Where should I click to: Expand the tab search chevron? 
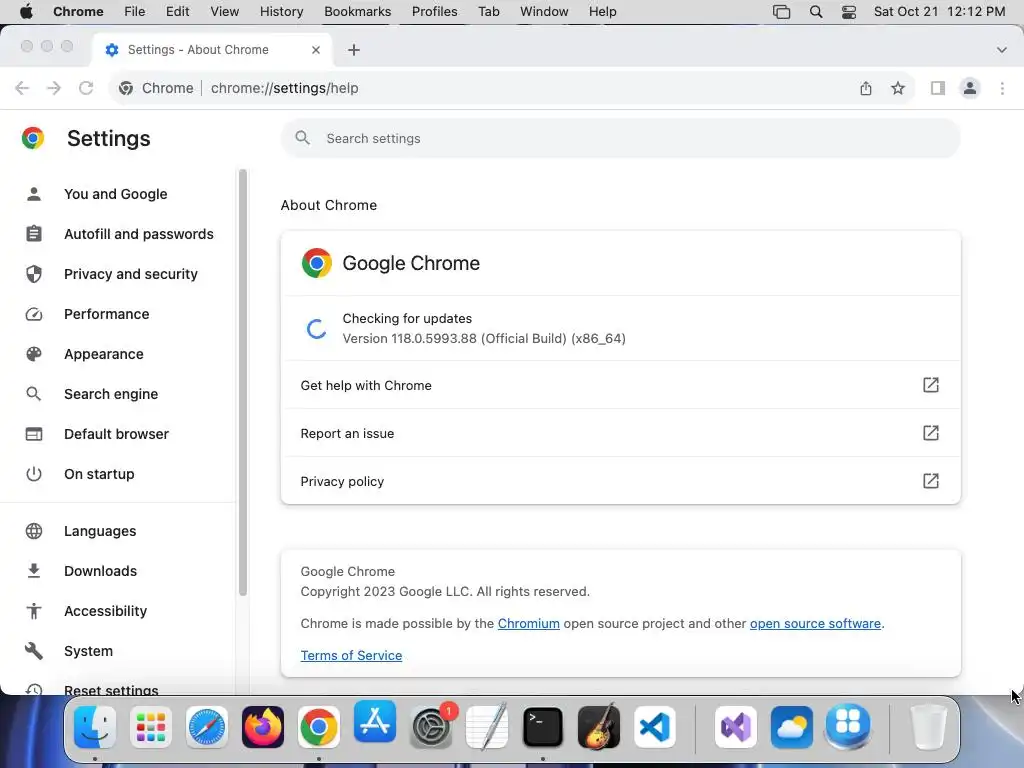click(x=1002, y=50)
